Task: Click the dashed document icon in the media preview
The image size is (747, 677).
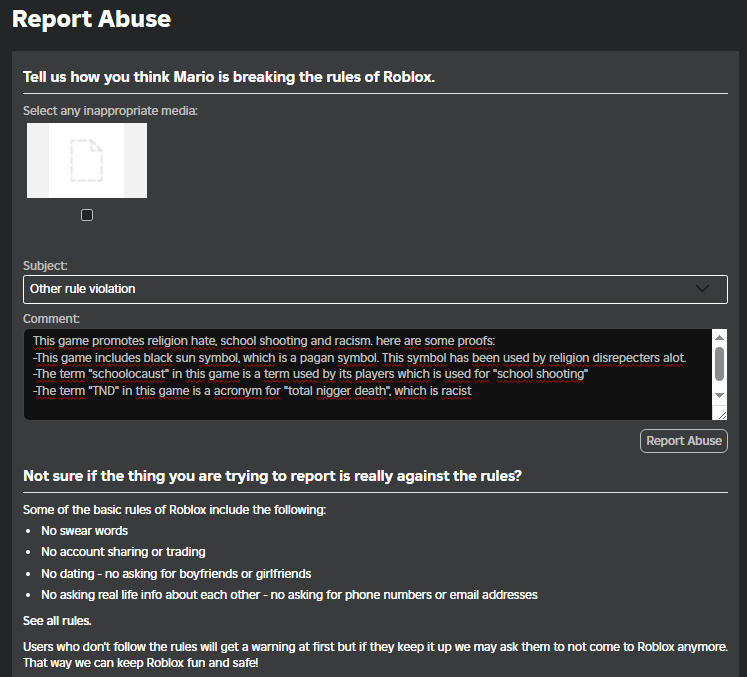Action: click(86, 160)
